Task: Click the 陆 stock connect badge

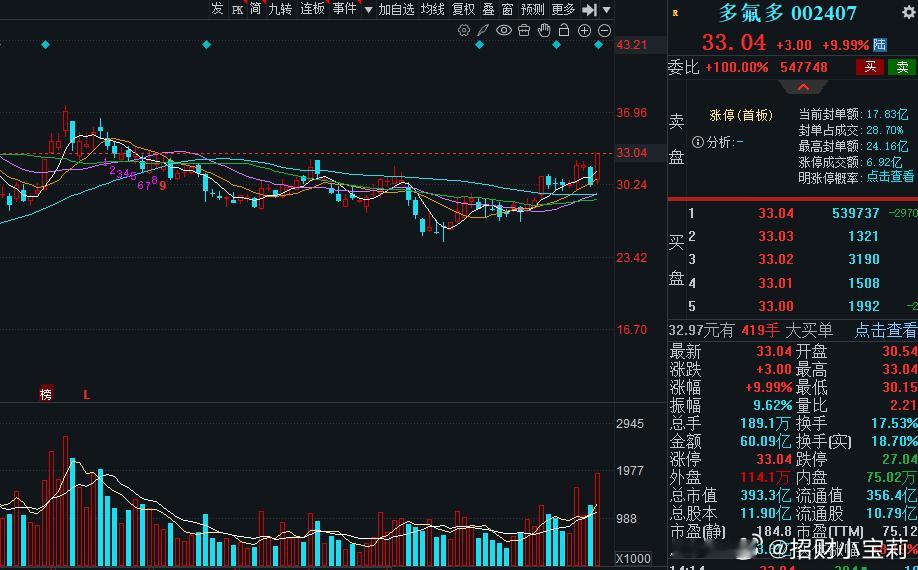Action: pos(880,44)
